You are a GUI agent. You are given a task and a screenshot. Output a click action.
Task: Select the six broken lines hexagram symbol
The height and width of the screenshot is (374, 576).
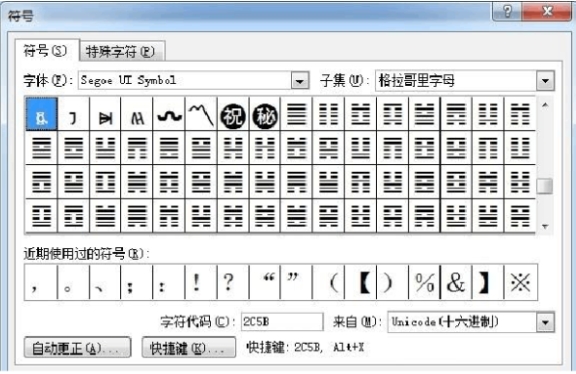[328, 114]
